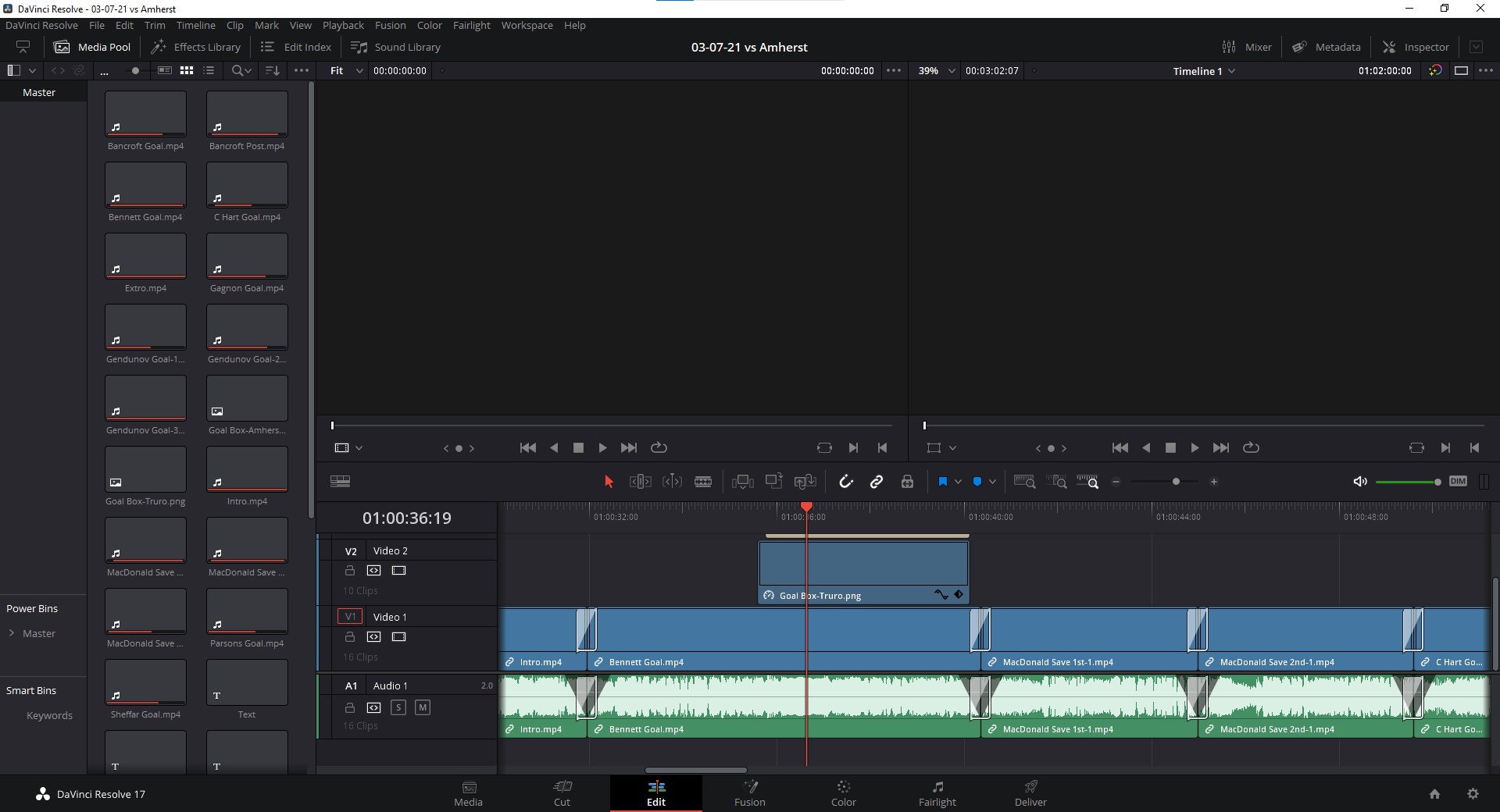
Task: Open the timeline viewer 39% zoom dropdown
Action: (937, 70)
